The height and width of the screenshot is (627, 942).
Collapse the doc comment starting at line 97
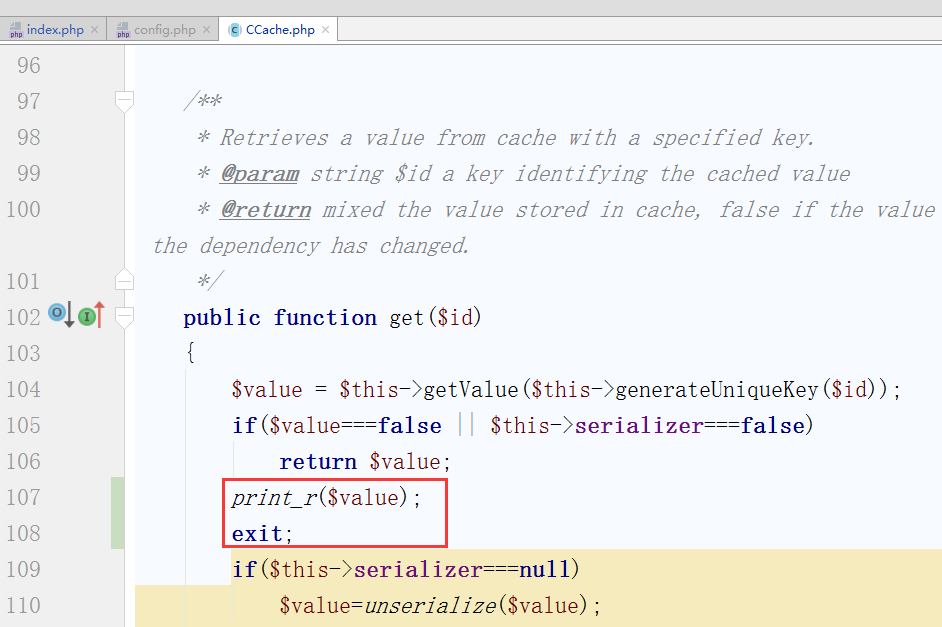pos(124,100)
